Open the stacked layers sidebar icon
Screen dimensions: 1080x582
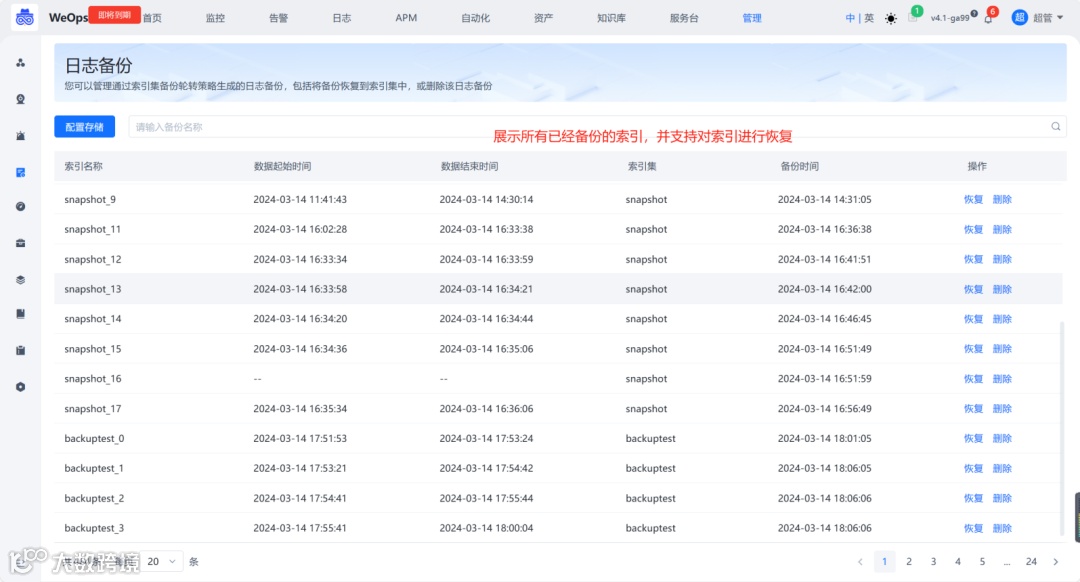coord(21,280)
